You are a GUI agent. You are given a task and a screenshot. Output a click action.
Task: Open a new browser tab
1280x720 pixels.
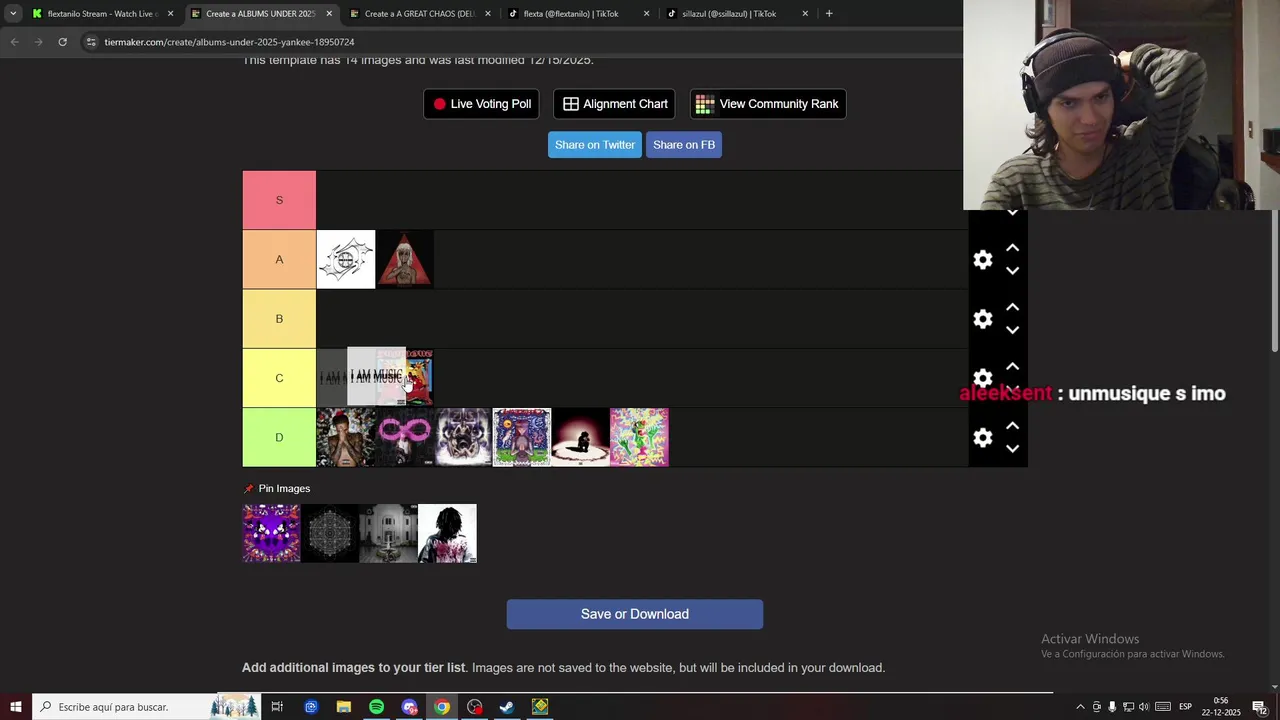pos(829,14)
